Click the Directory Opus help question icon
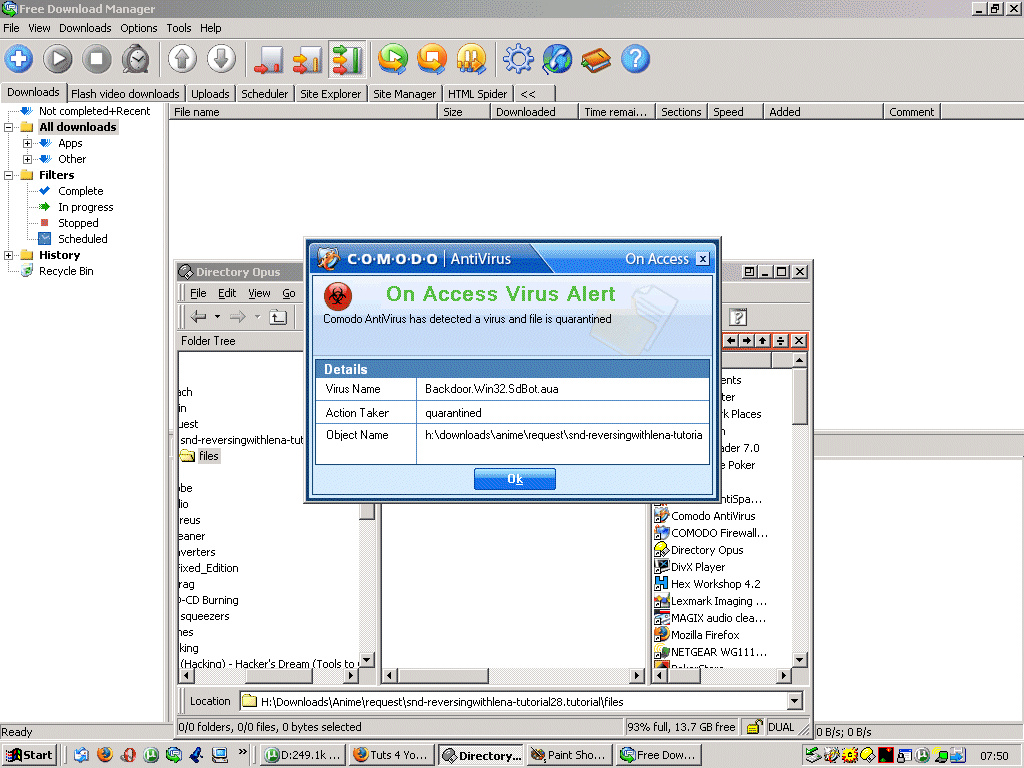Viewport: 1024px width, 768px height. pyautogui.click(x=738, y=317)
